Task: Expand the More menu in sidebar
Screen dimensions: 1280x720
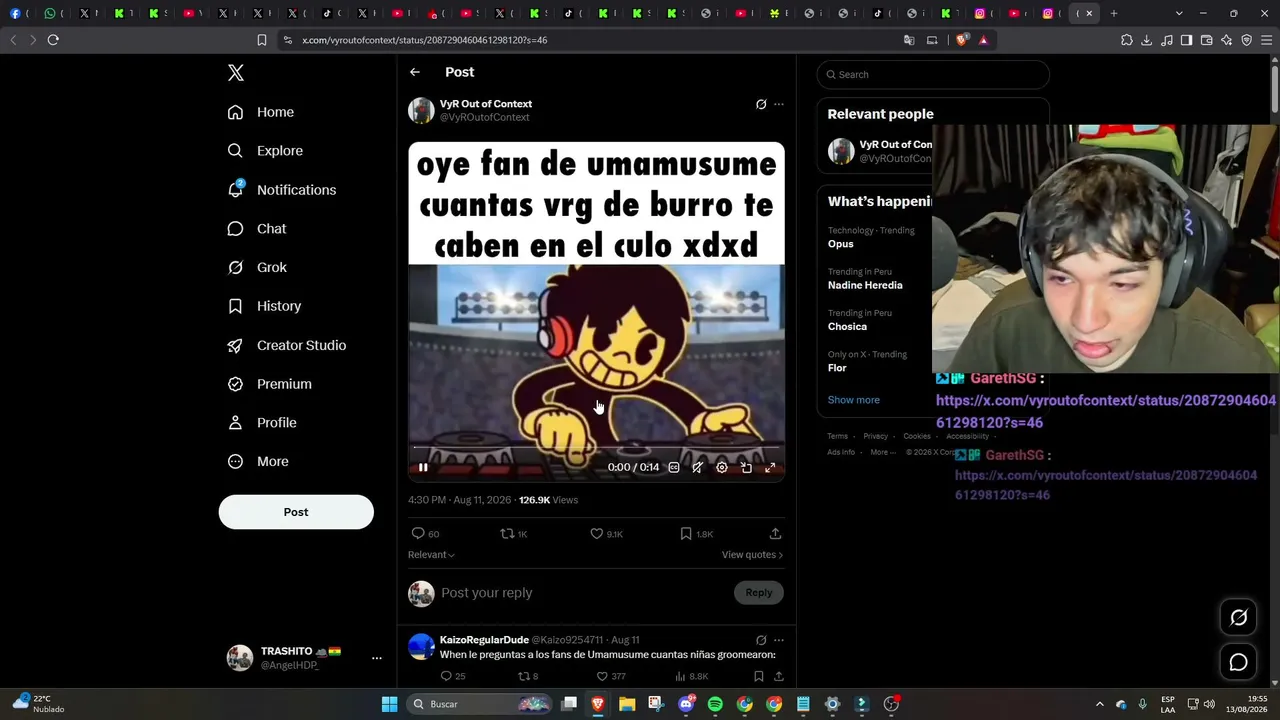Action: [258, 462]
